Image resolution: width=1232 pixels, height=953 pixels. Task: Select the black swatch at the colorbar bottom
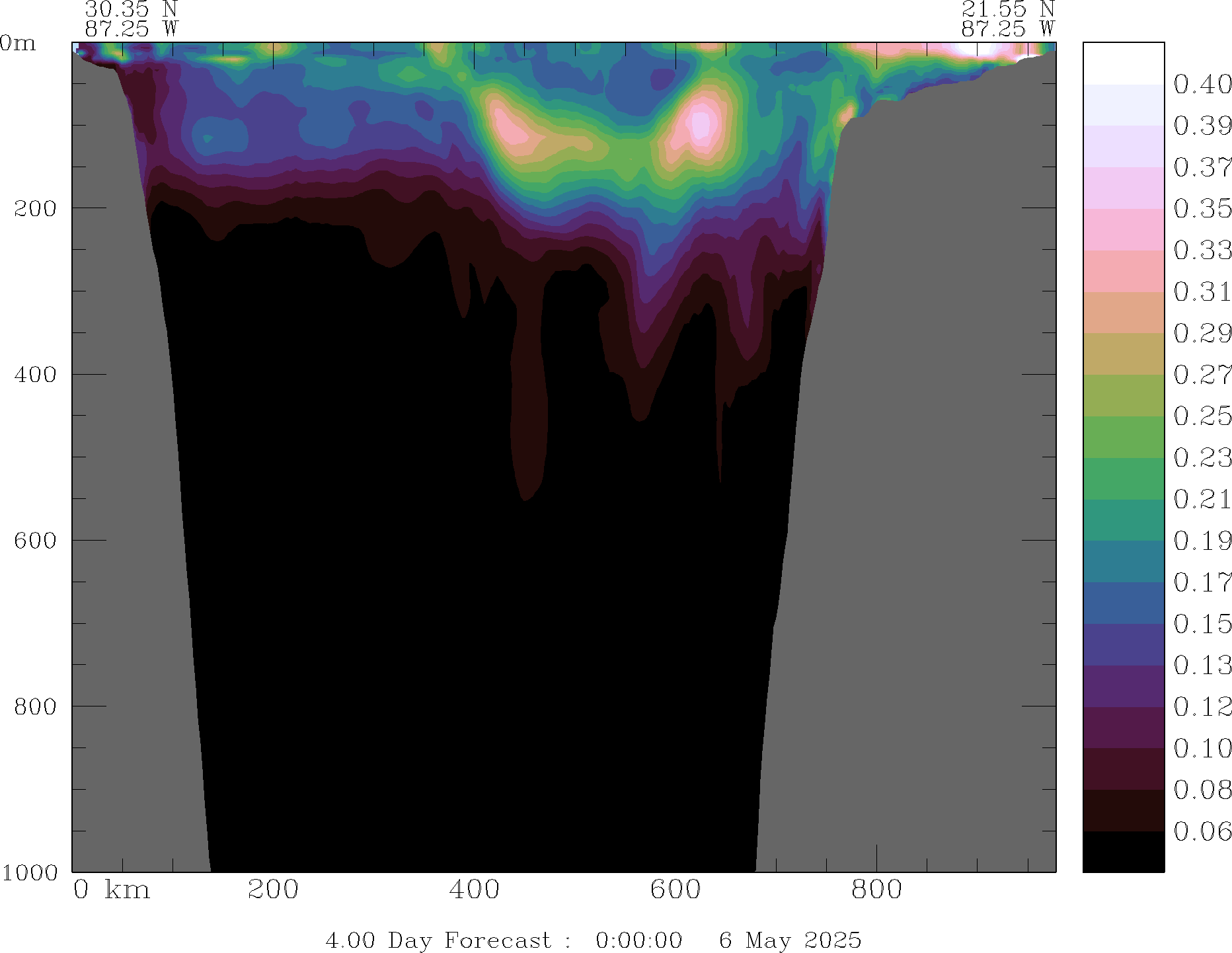point(1123,851)
